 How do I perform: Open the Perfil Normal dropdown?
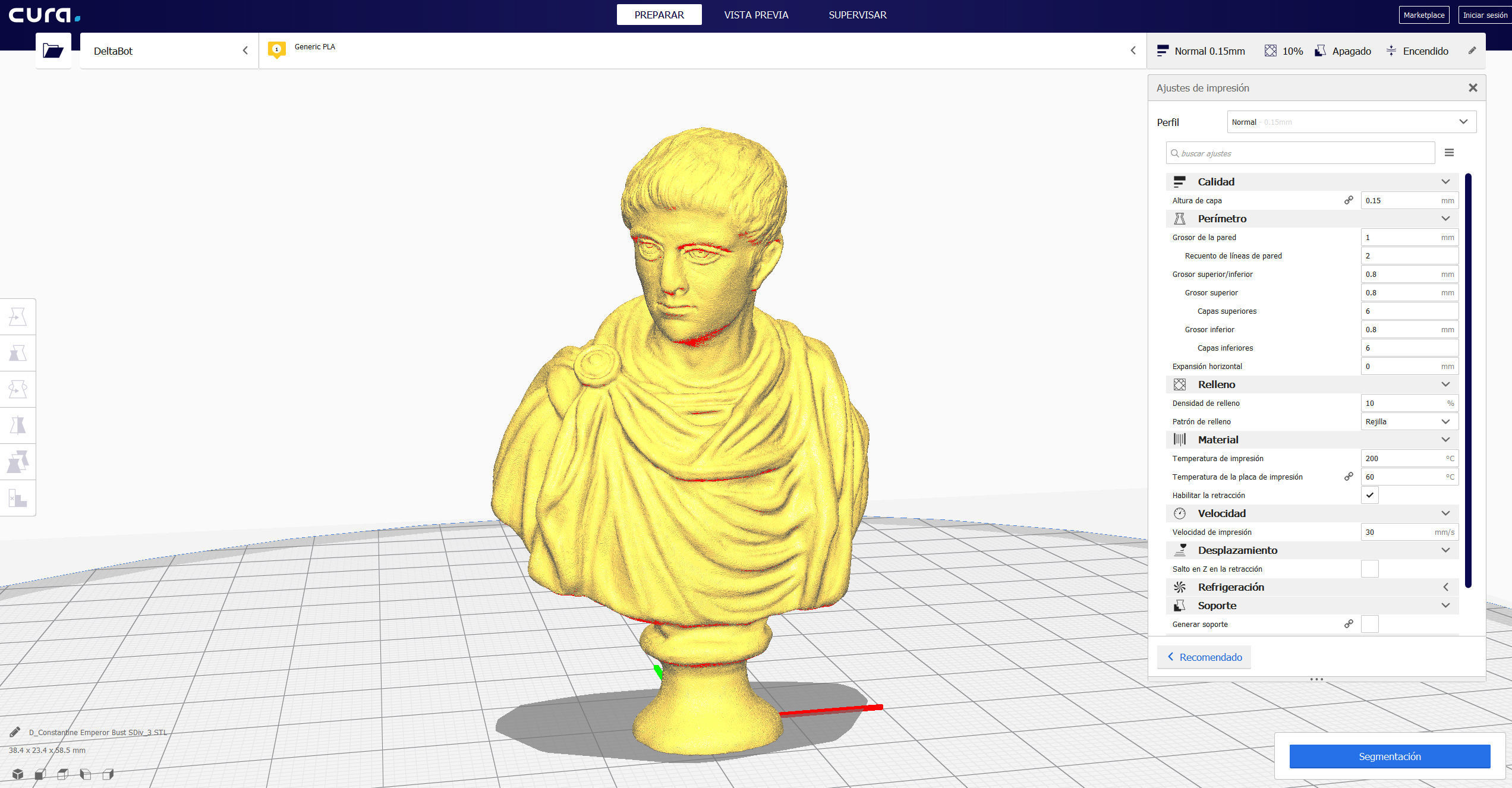tap(1351, 122)
